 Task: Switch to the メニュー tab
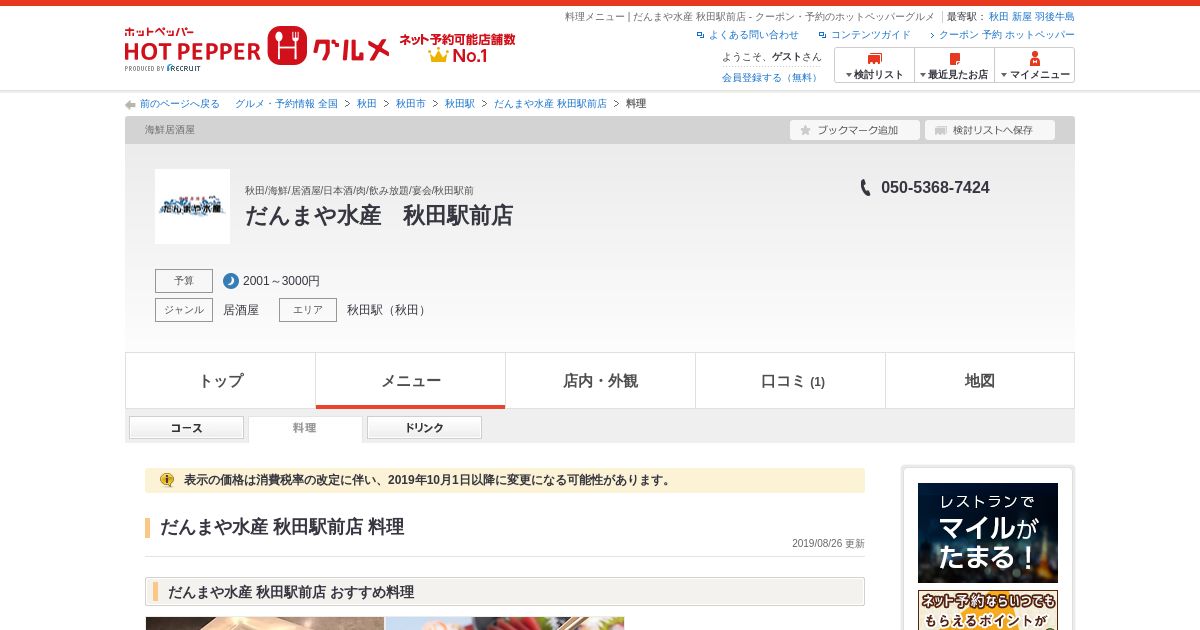(x=410, y=381)
